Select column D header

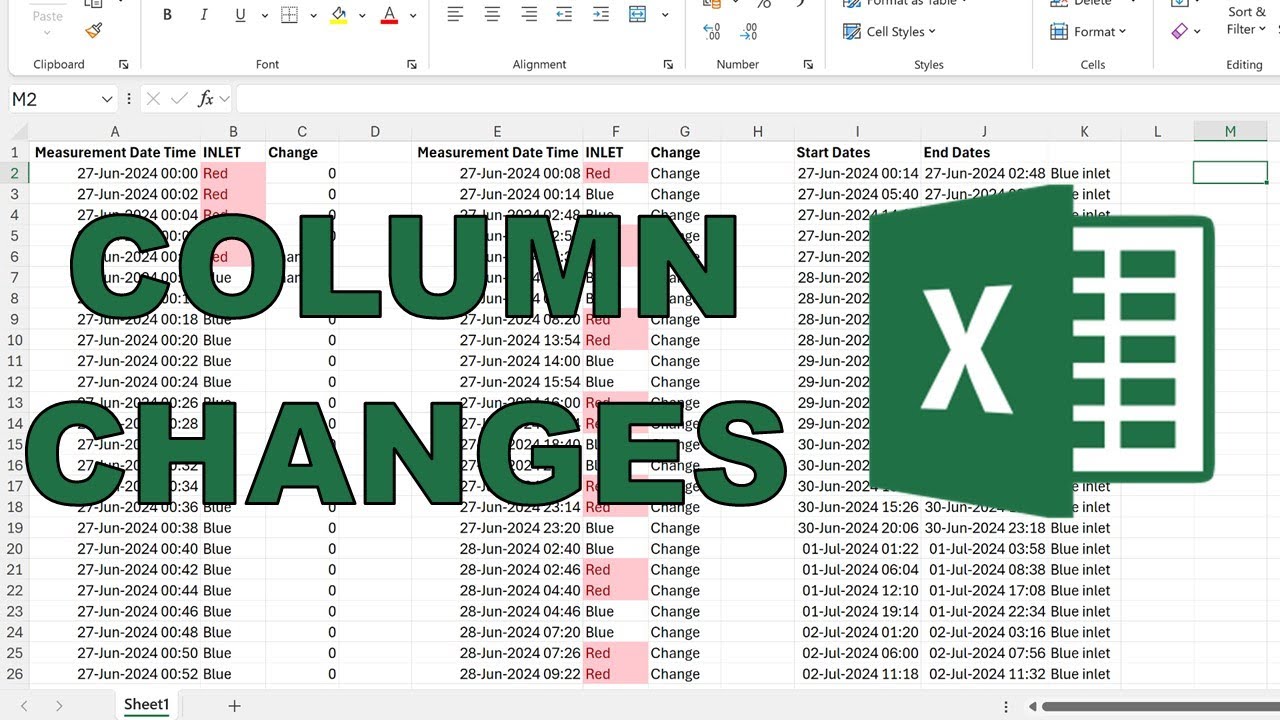pos(375,132)
